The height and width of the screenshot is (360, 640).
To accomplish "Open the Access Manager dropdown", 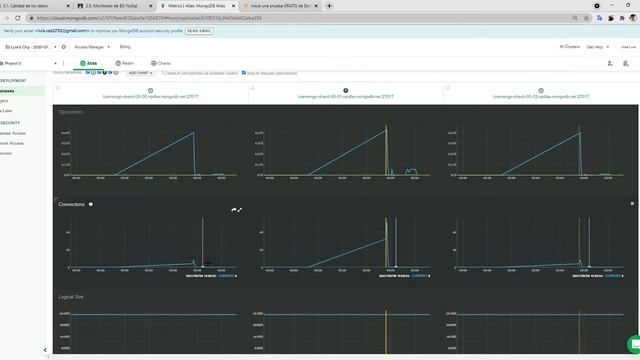I will pos(92,47).
